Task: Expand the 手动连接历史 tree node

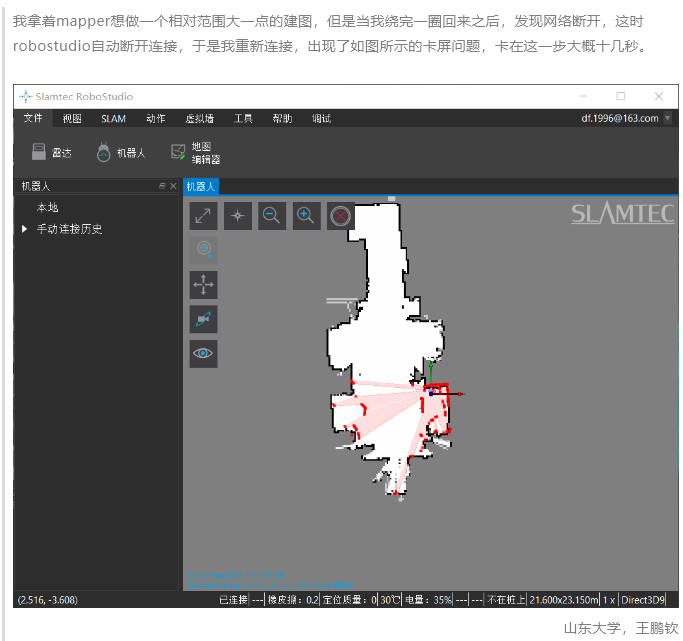Action: 25,229
